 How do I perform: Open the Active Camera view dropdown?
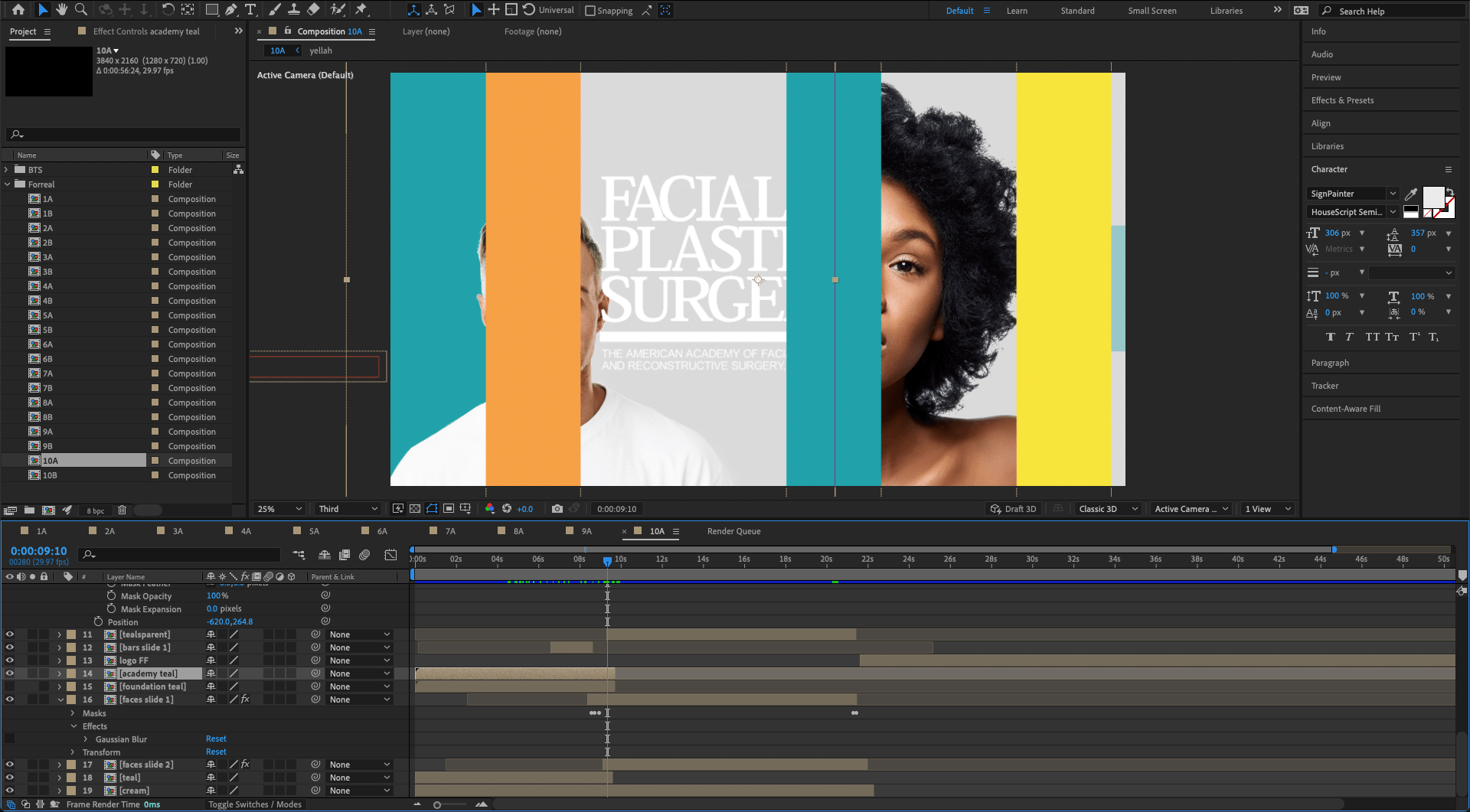click(x=1192, y=509)
